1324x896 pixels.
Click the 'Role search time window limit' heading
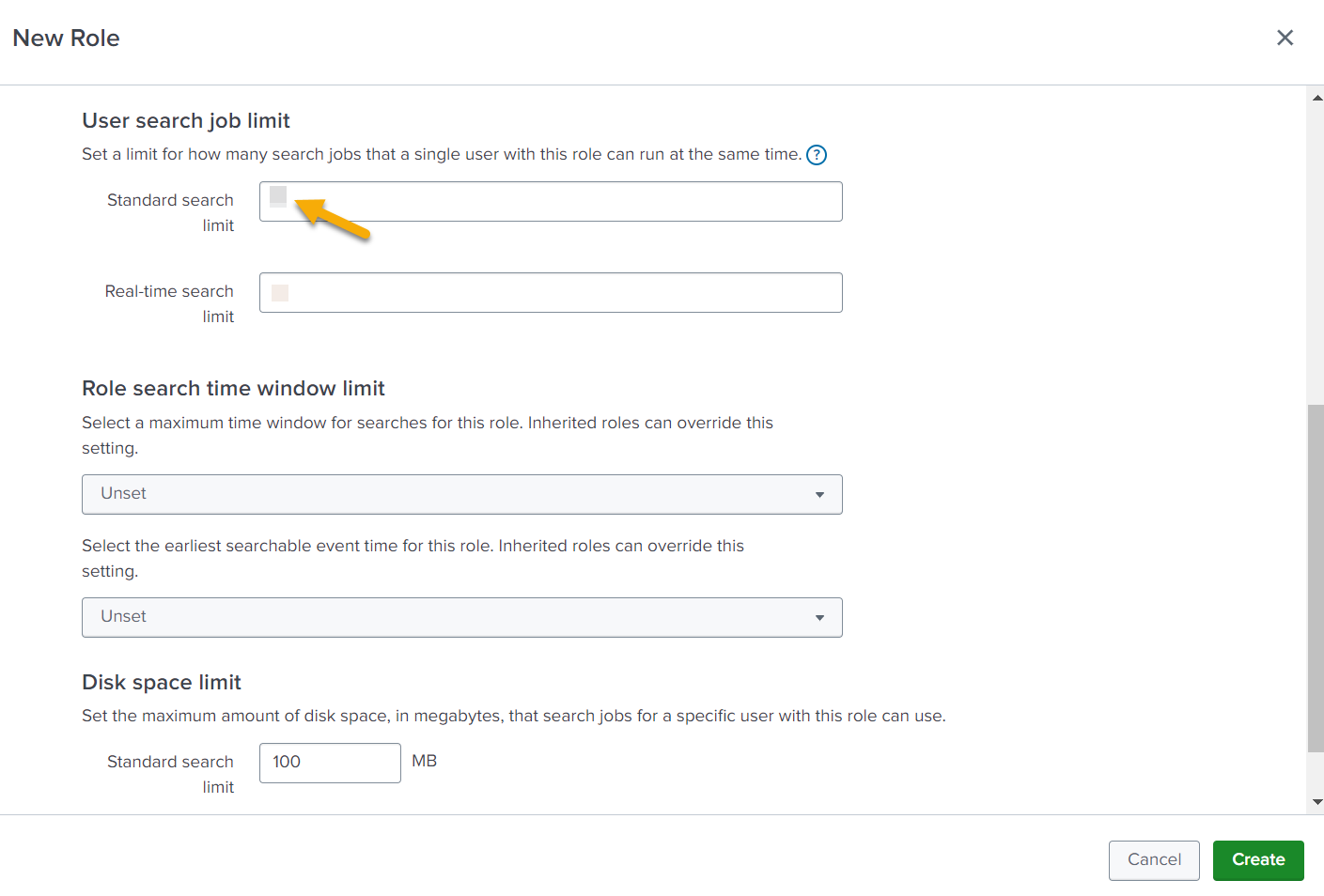pos(233,389)
